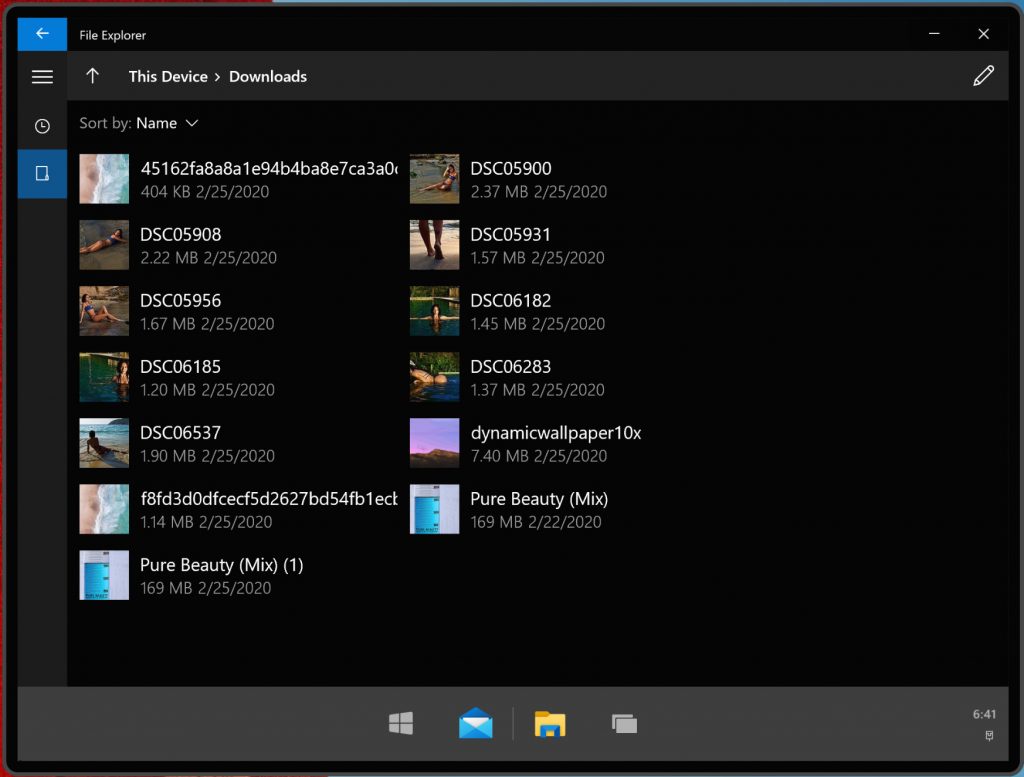Screen dimensions: 1024x777
Task: Select the dynamicwallpaper10x file
Action: click(x=555, y=443)
